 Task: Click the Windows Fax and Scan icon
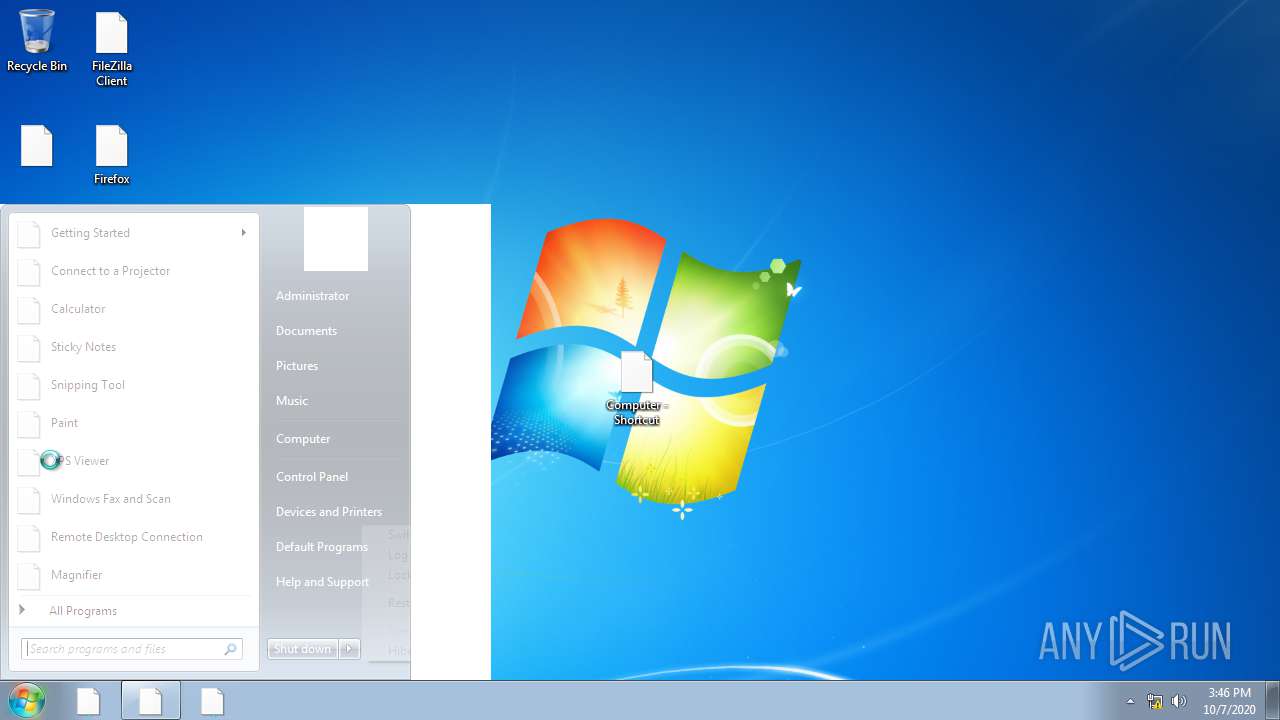click(30, 500)
